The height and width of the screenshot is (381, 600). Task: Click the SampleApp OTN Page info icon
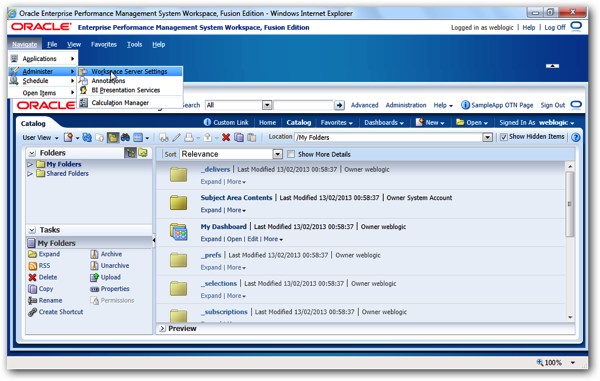[x=465, y=105]
